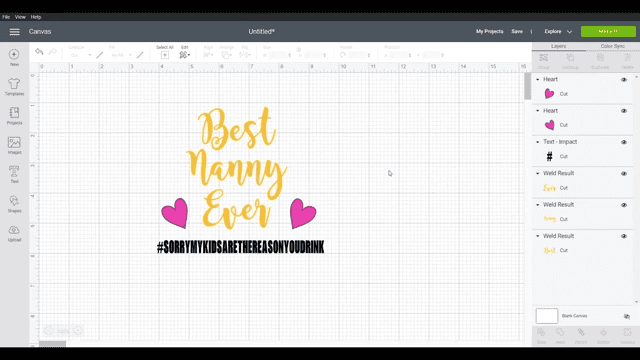The image size is (640, 360).
Task: Click the Blank Canvas color swatch
Action: click(x=547, y=316)
